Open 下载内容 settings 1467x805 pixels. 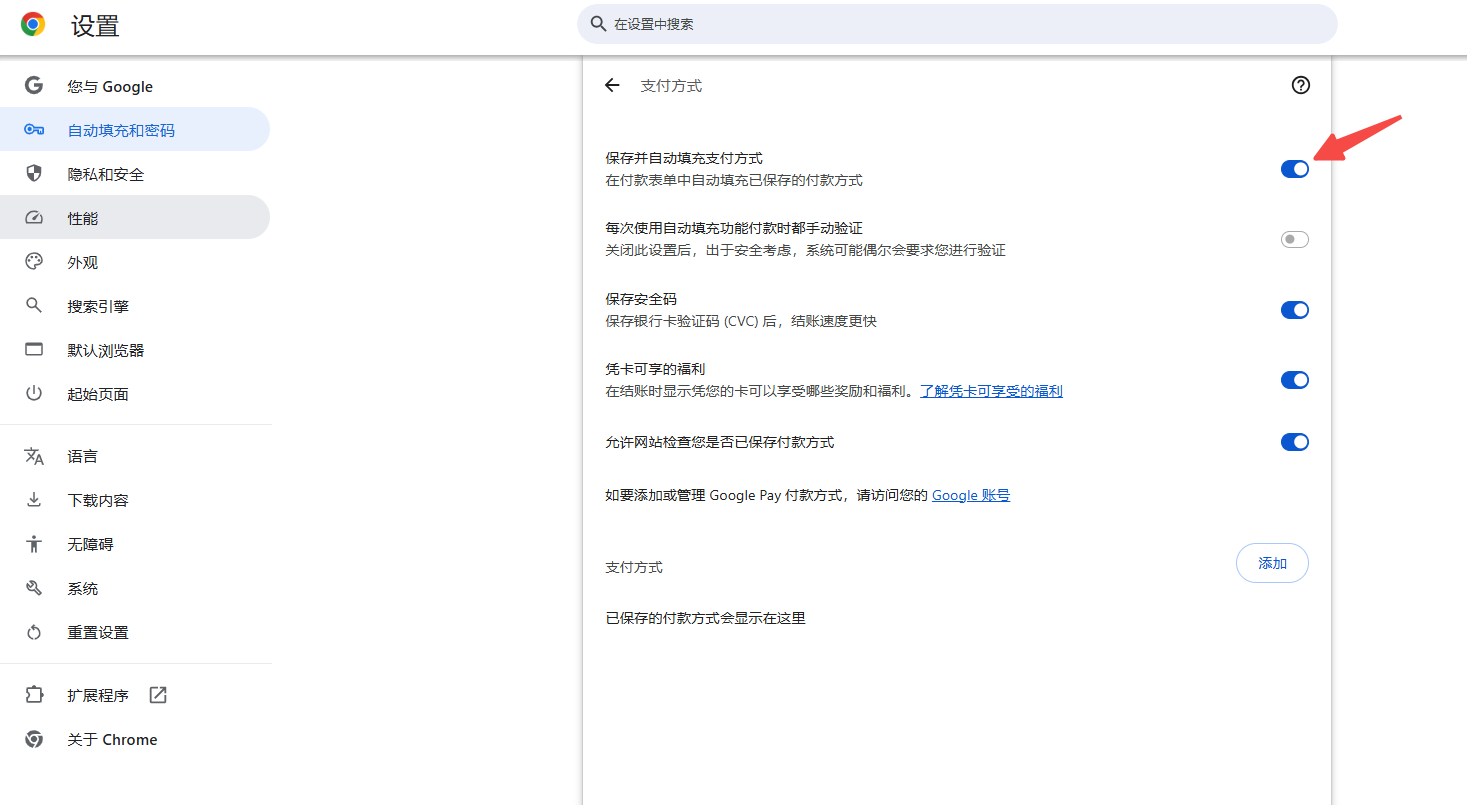tap(135, 500)
